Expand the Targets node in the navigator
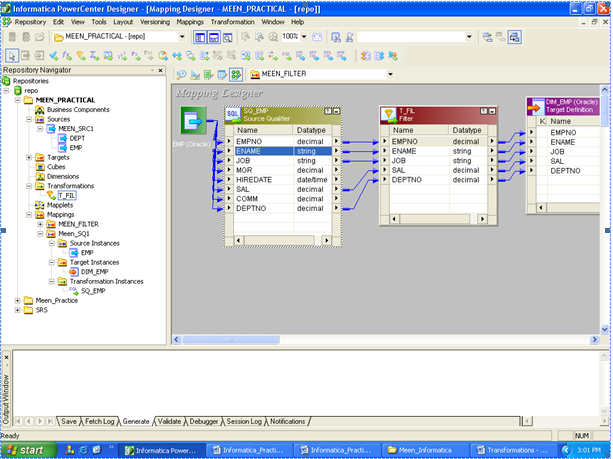This screenshot has width=613, height=459. tap(29, 157)
